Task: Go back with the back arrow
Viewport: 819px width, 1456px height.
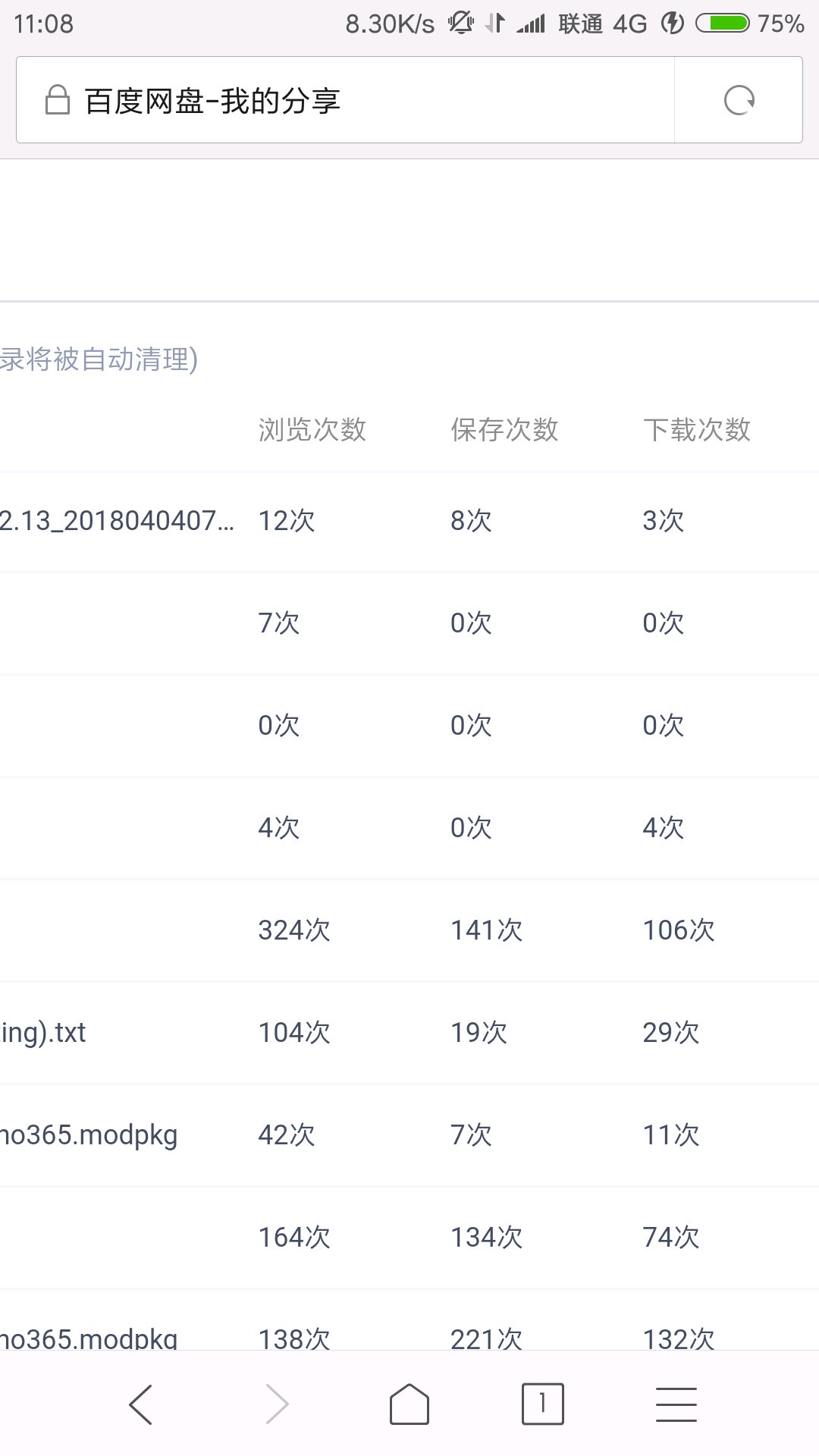Action: point(141,1404)
